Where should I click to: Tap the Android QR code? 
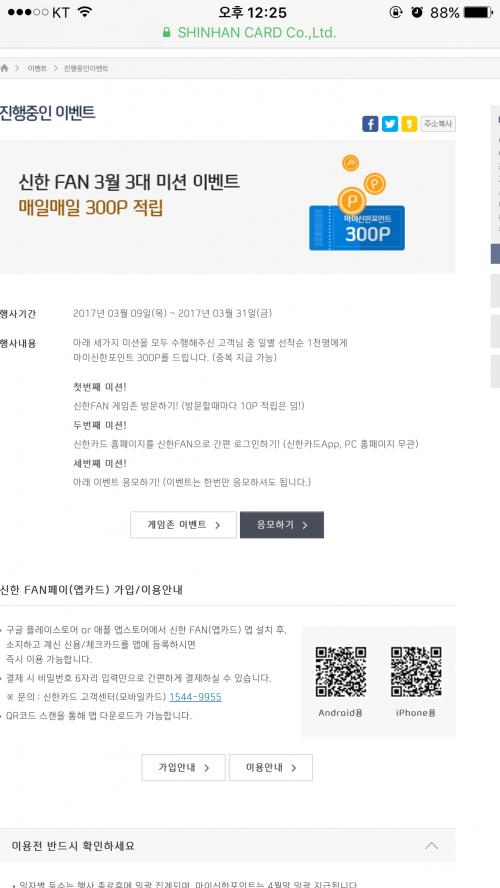pos(341,672)
